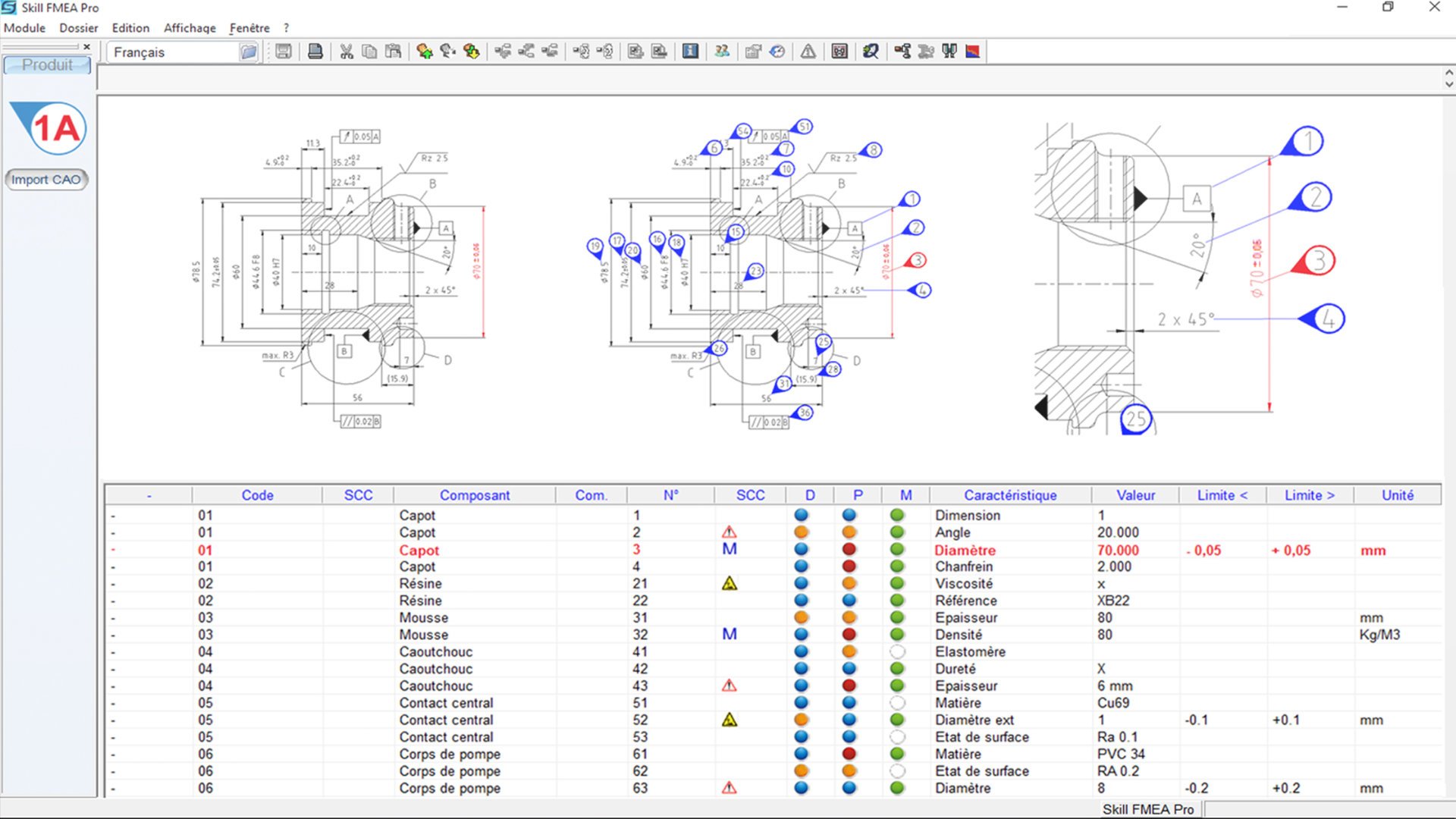The image size is (1456, 819).
Task: Click the red warning triangle in Capot row 2
Action: pos(729,532)
